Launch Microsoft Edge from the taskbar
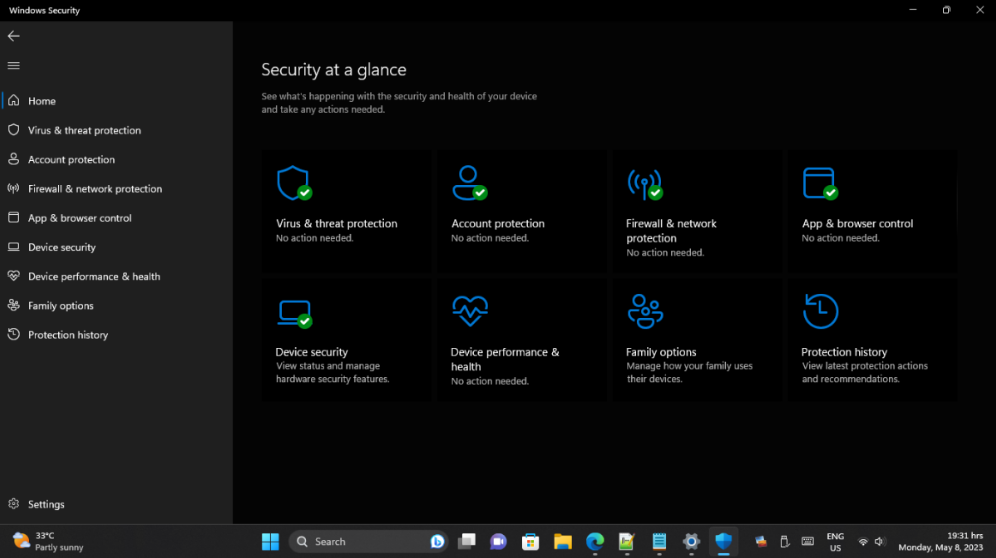Screen dimensions: 996x558 pos(595,541)
